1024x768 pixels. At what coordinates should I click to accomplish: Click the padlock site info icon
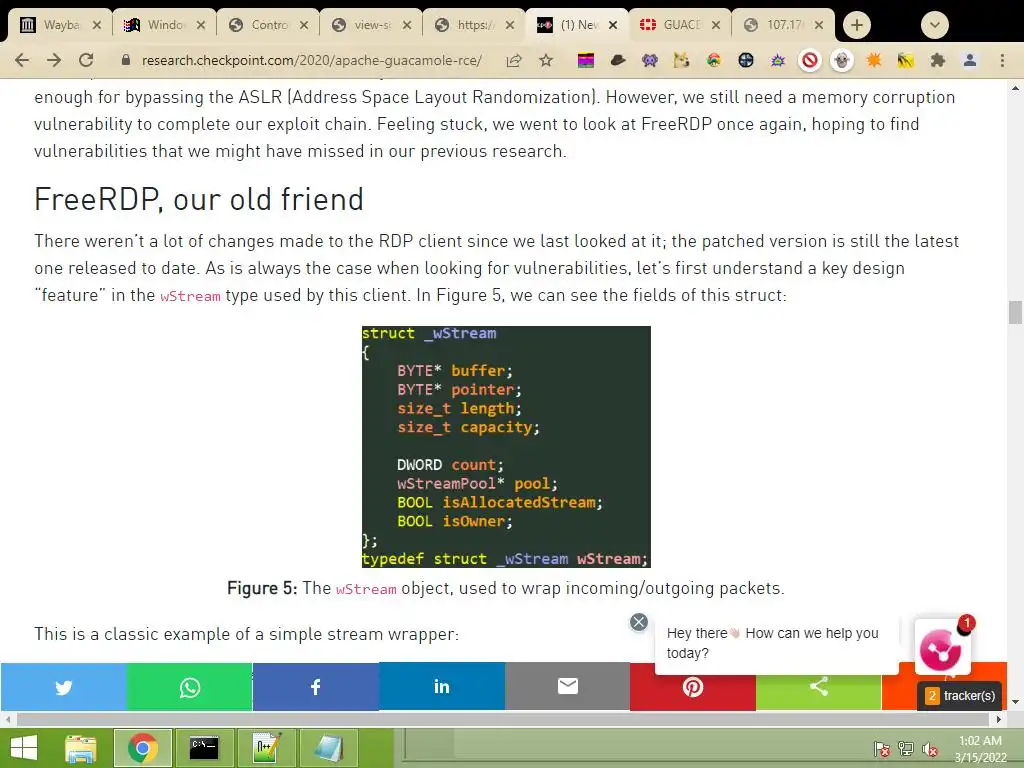tap(126, 60)
